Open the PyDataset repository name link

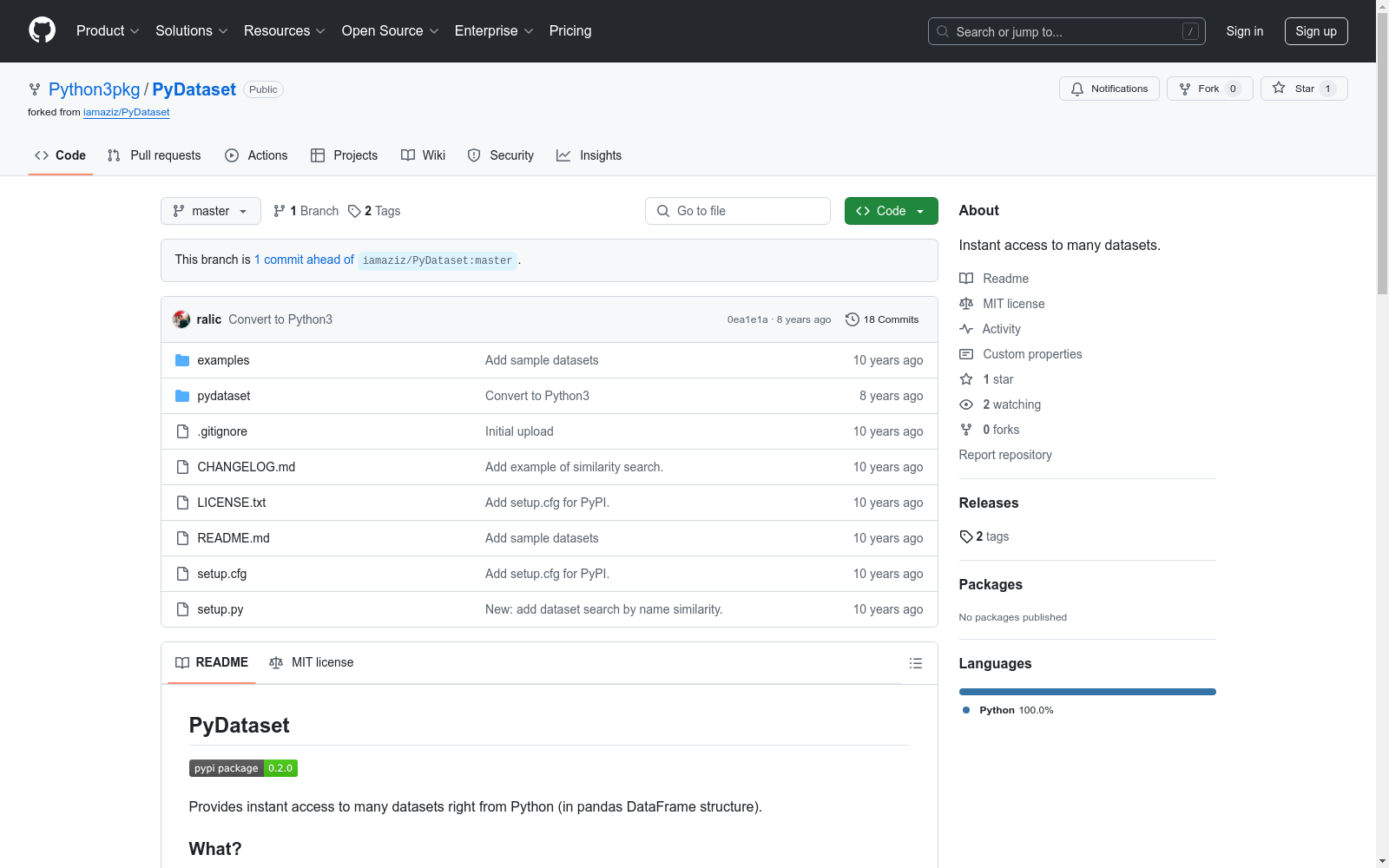click(194, 89)
